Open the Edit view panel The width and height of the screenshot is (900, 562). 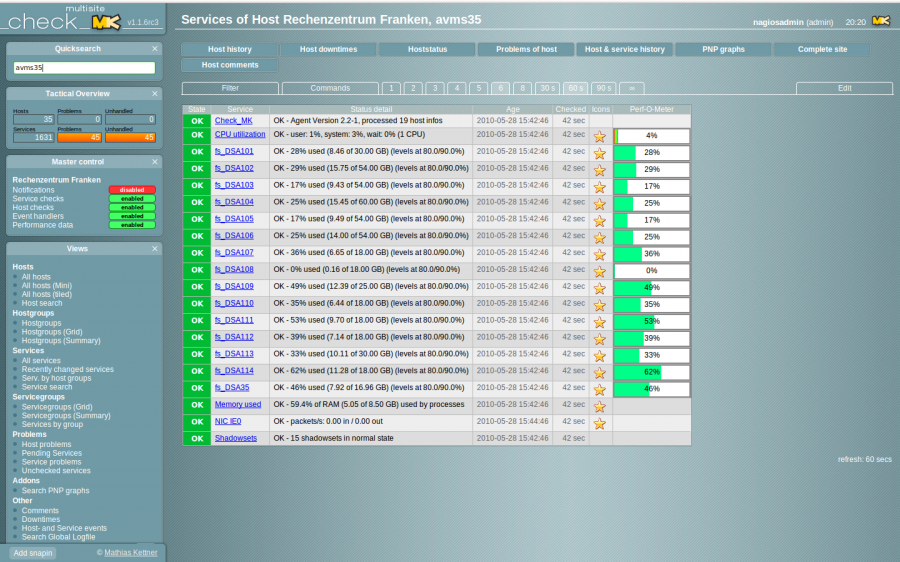[844, 88]
